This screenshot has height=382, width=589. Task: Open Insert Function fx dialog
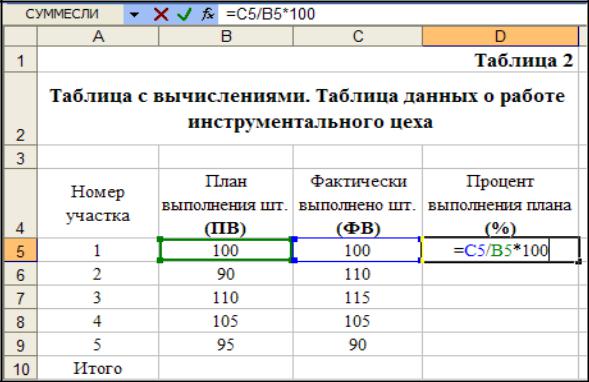(x=207, y=15)
